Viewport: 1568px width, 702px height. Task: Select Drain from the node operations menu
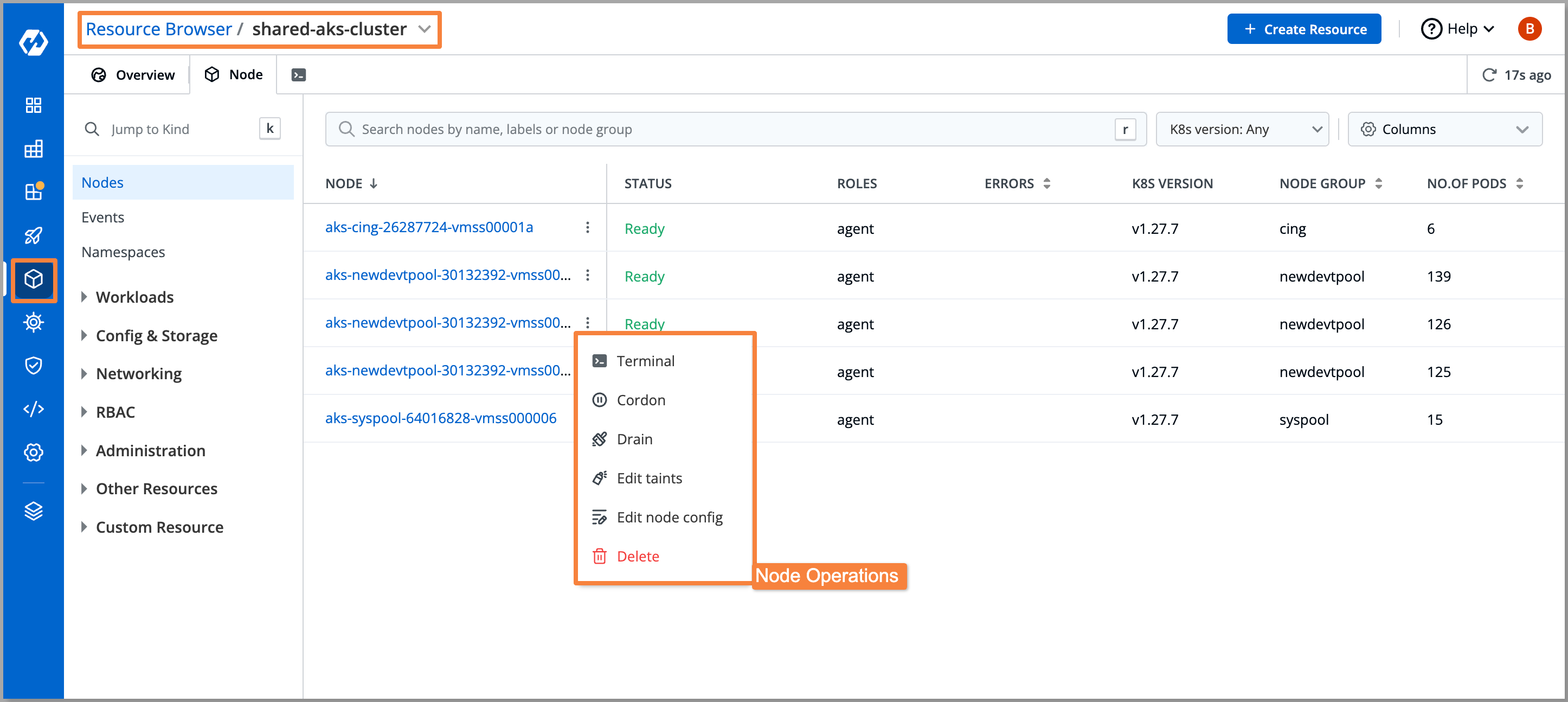pos(635,438)
